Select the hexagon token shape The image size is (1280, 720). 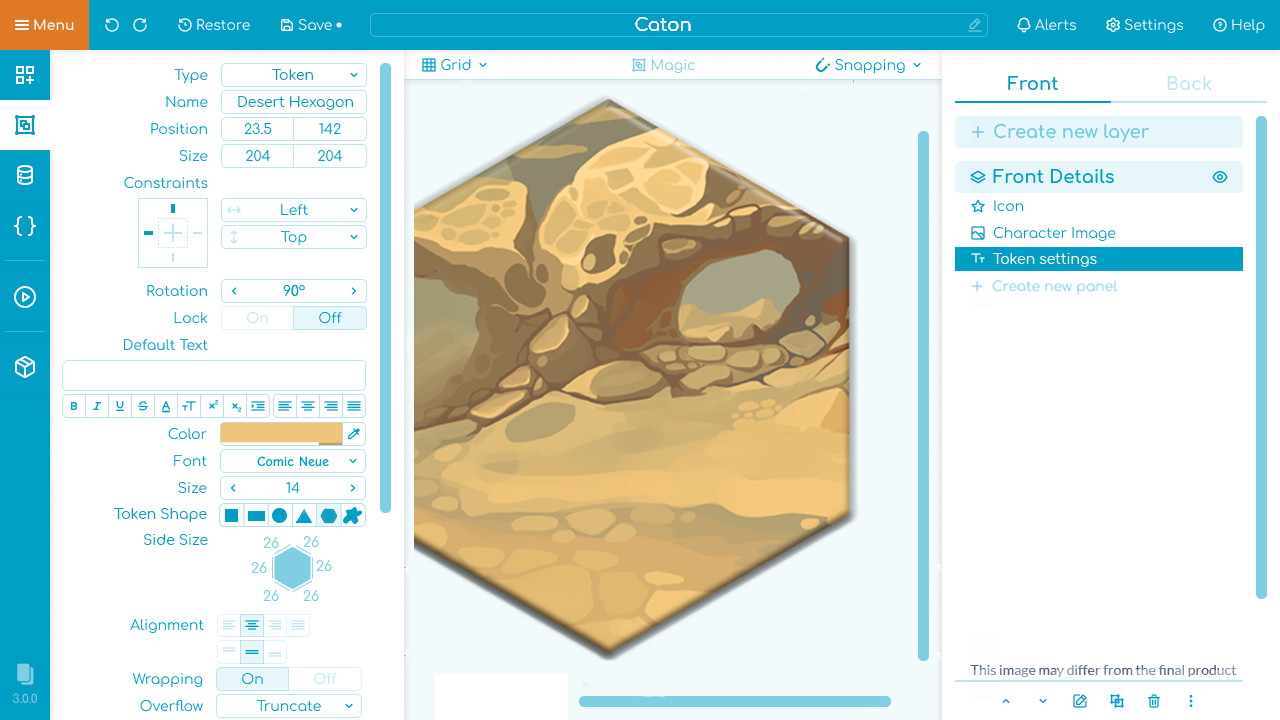click(x=328, y=515)
